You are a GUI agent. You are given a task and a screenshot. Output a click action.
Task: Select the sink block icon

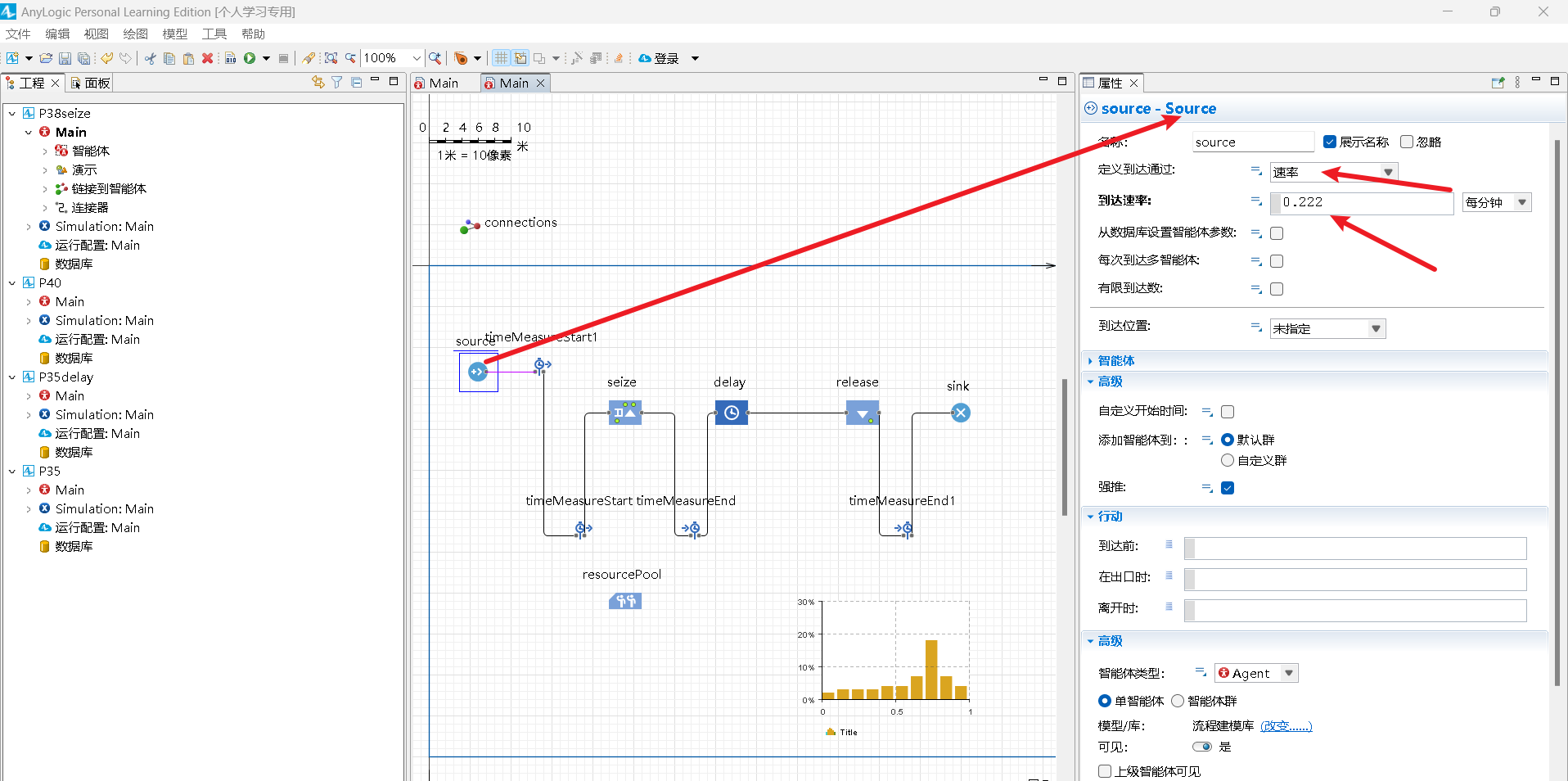(961, 413)
